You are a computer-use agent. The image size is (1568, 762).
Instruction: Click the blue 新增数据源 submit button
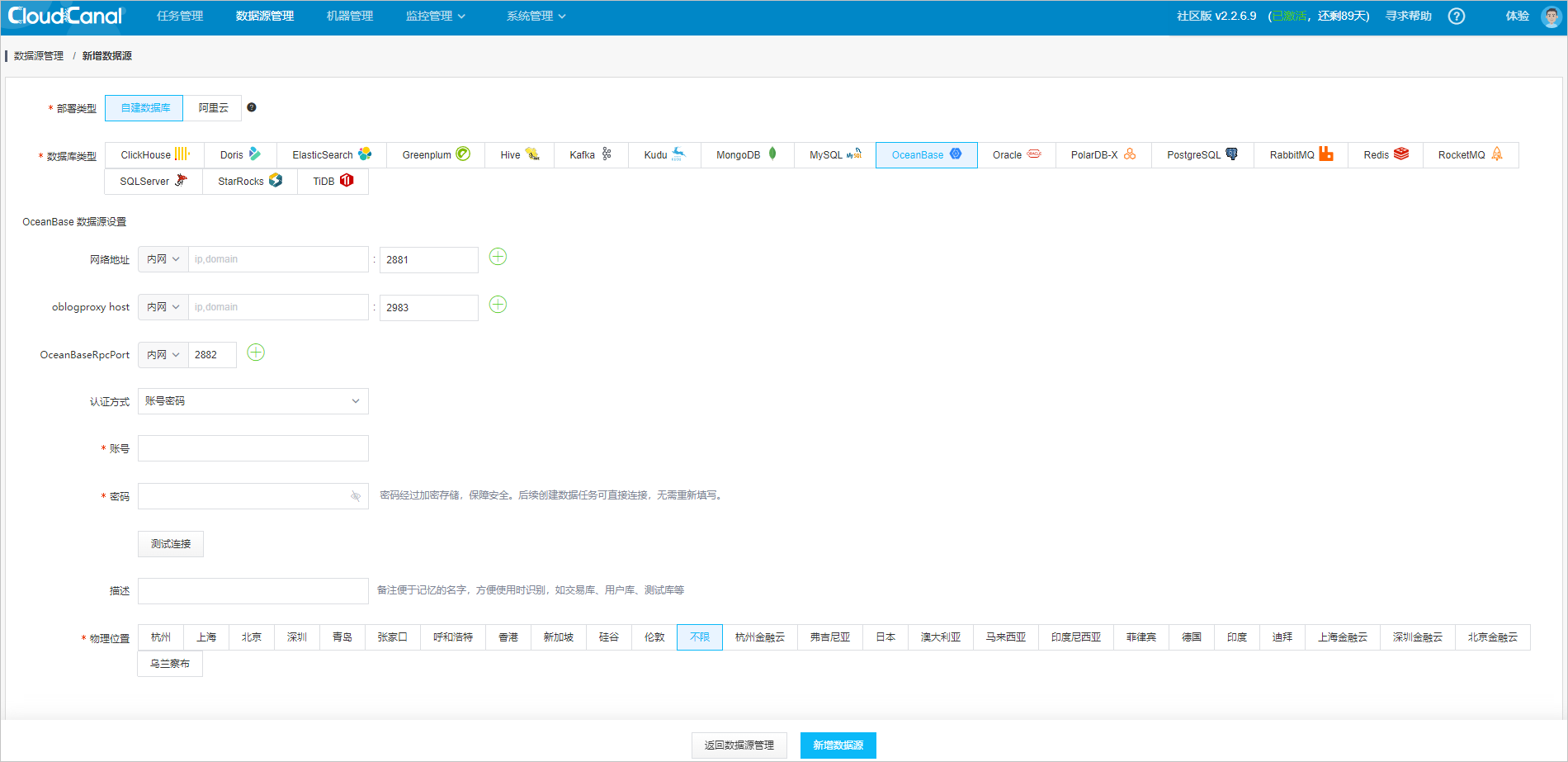pyautogui.click(x=838, y=745)
